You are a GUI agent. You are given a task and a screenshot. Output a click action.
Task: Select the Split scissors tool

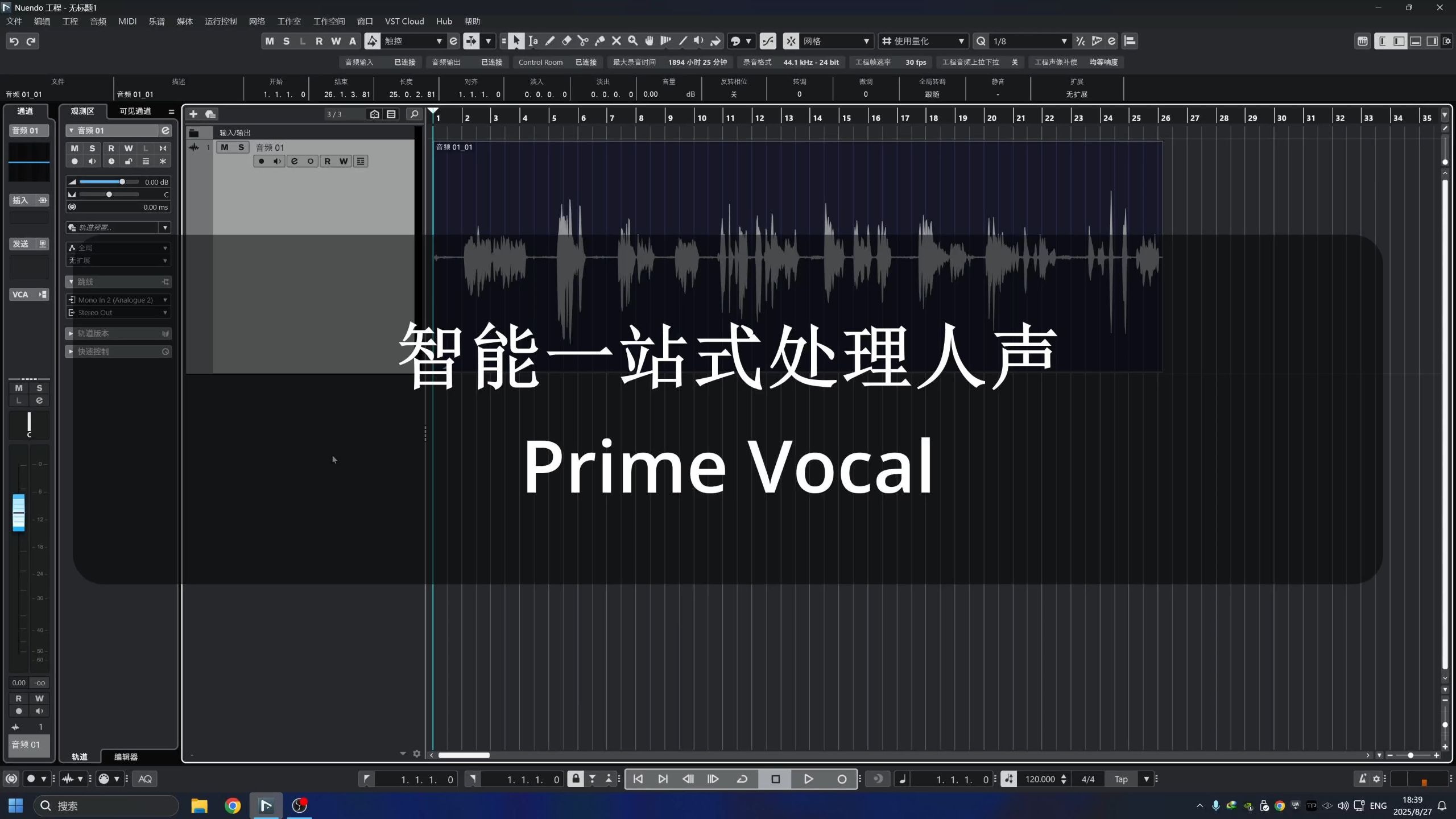[583, 41]
